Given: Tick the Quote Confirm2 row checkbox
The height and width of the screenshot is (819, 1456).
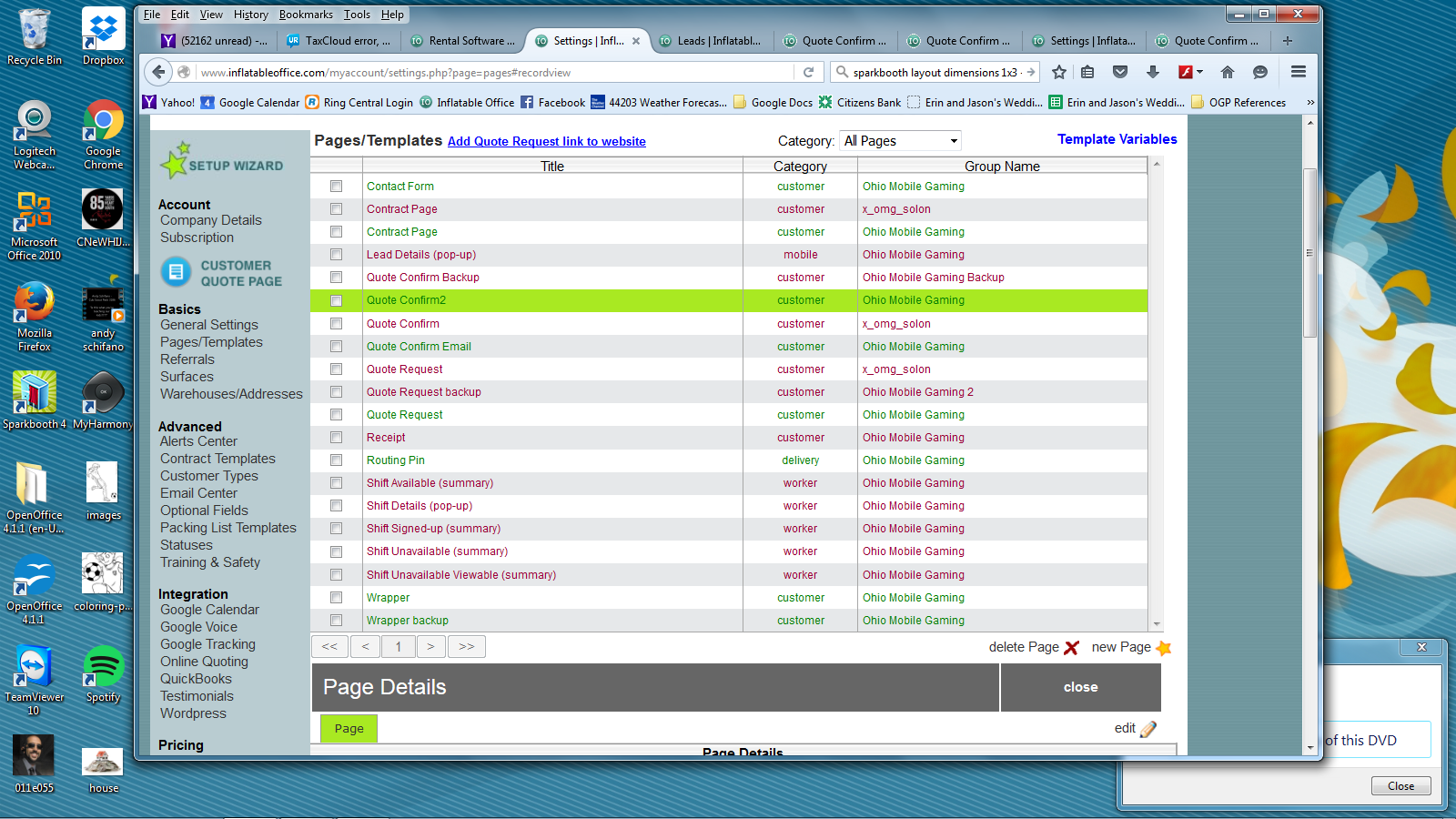Looking at the screenshot, I should tap(337, 300).
